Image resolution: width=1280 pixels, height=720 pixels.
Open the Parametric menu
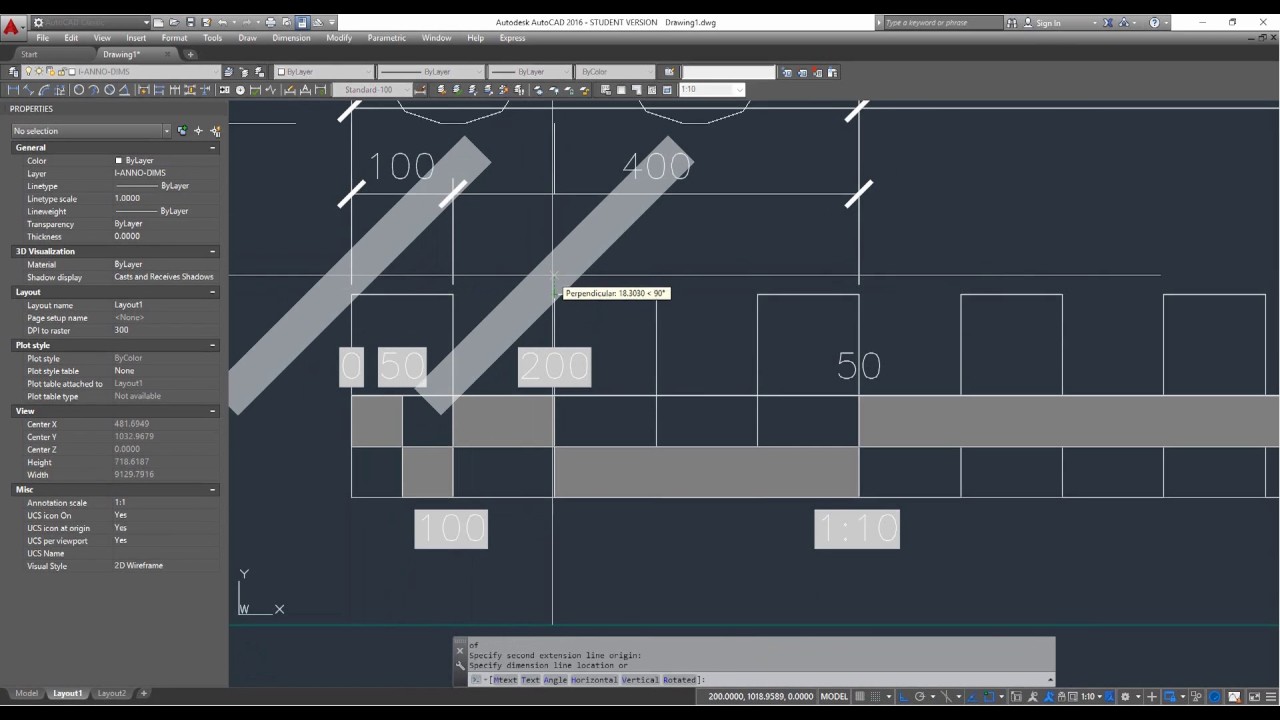387,38
